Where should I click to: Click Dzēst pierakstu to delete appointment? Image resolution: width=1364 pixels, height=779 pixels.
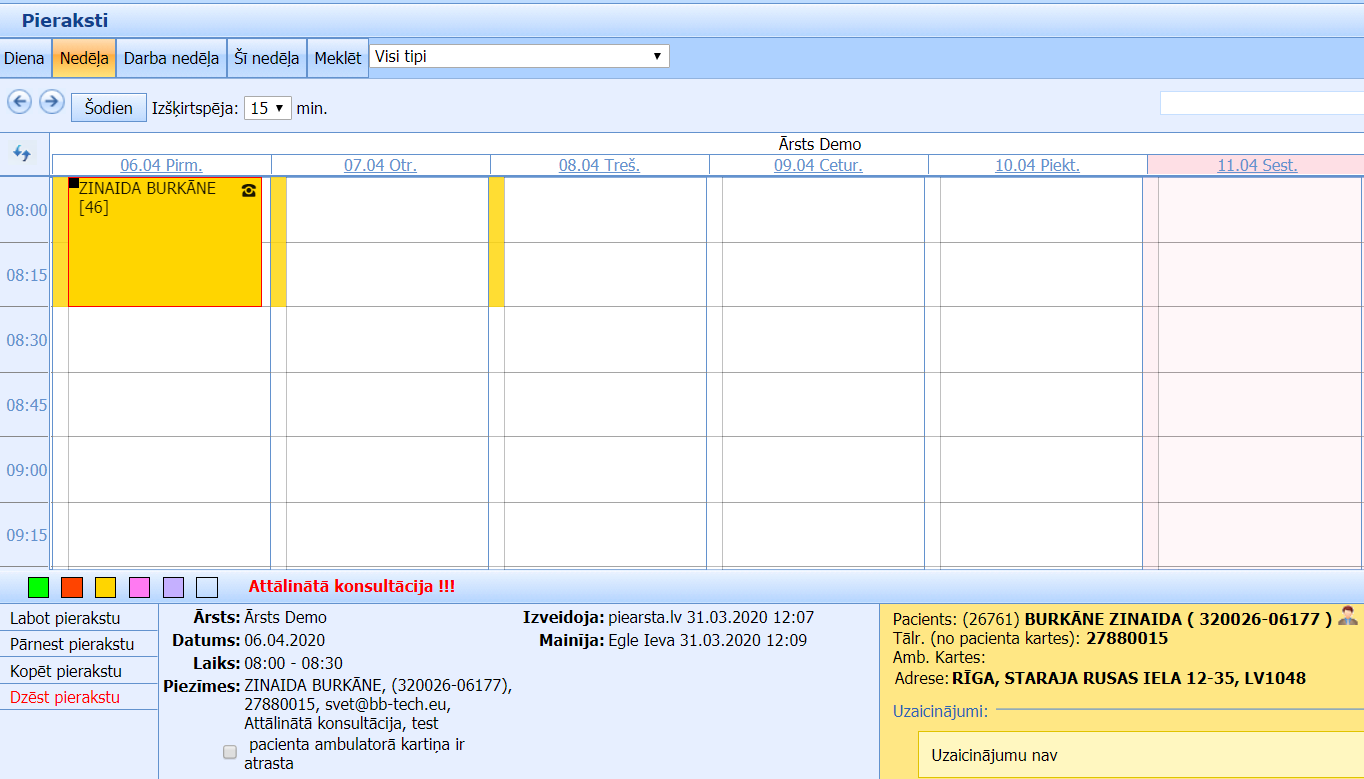[x=65, y=697]
